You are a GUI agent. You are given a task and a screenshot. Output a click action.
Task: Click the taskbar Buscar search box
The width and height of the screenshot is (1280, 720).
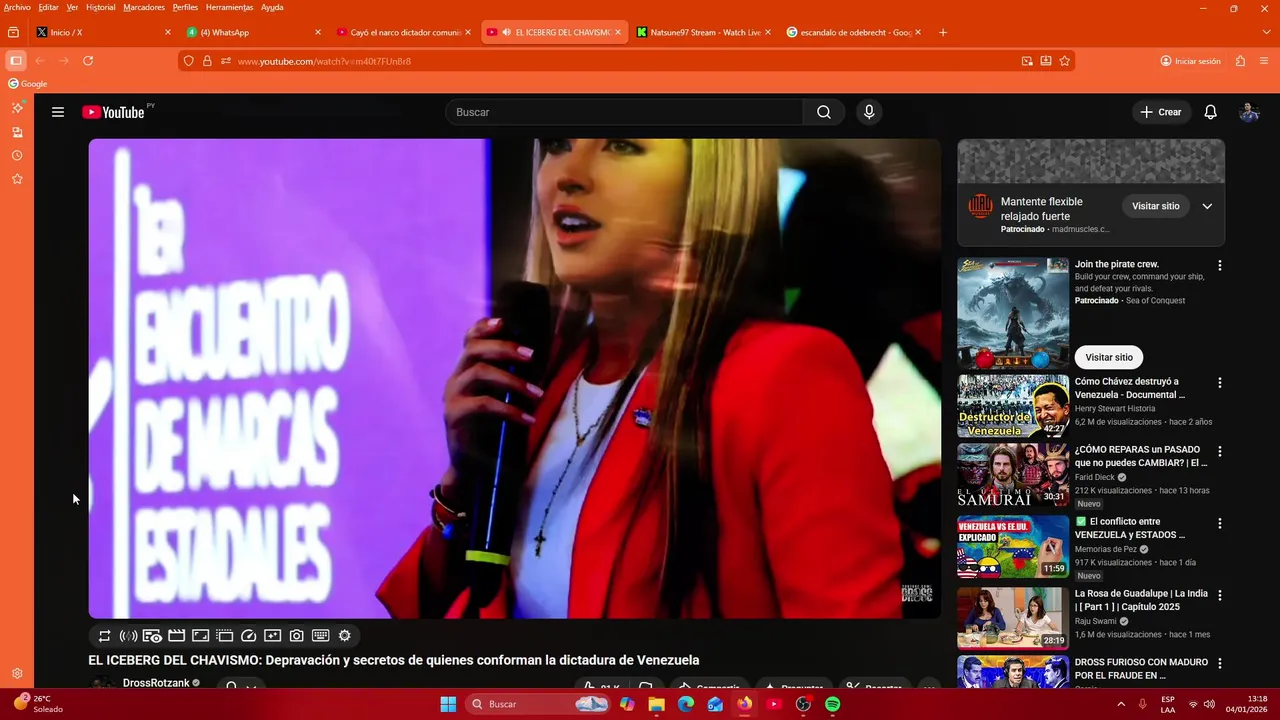tap(540, 704)
